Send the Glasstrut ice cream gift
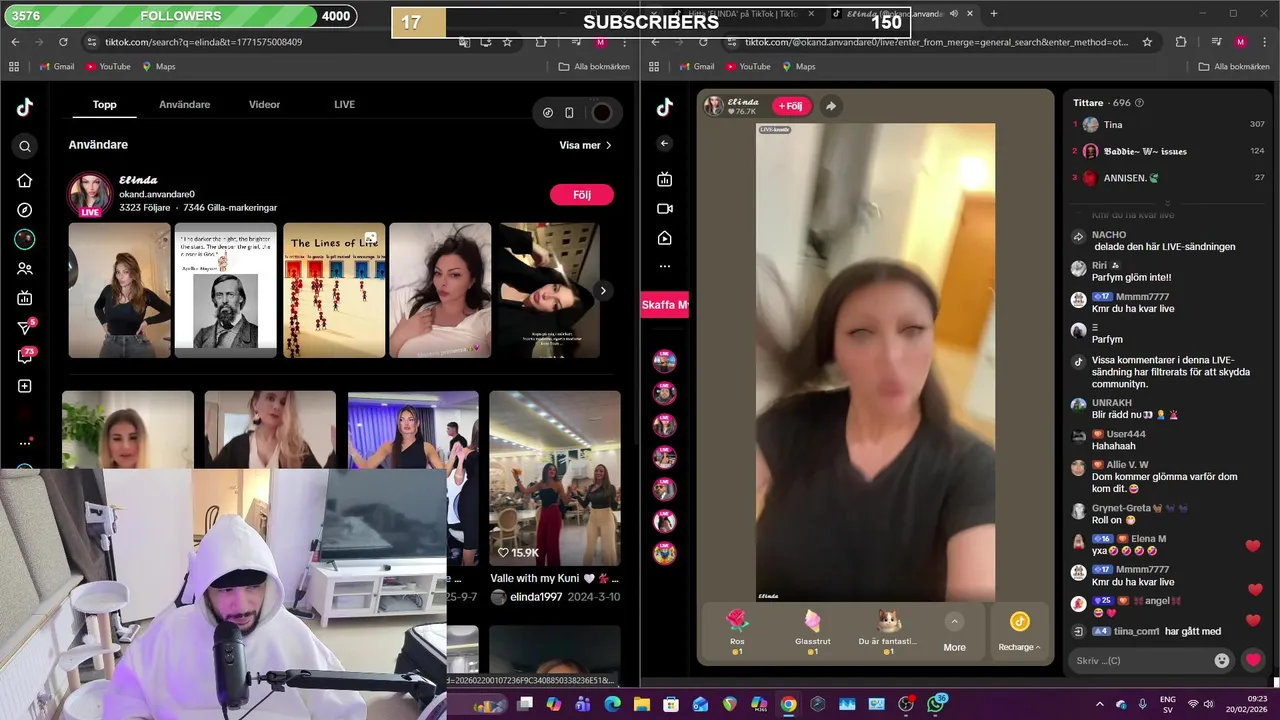 [812, 631]
